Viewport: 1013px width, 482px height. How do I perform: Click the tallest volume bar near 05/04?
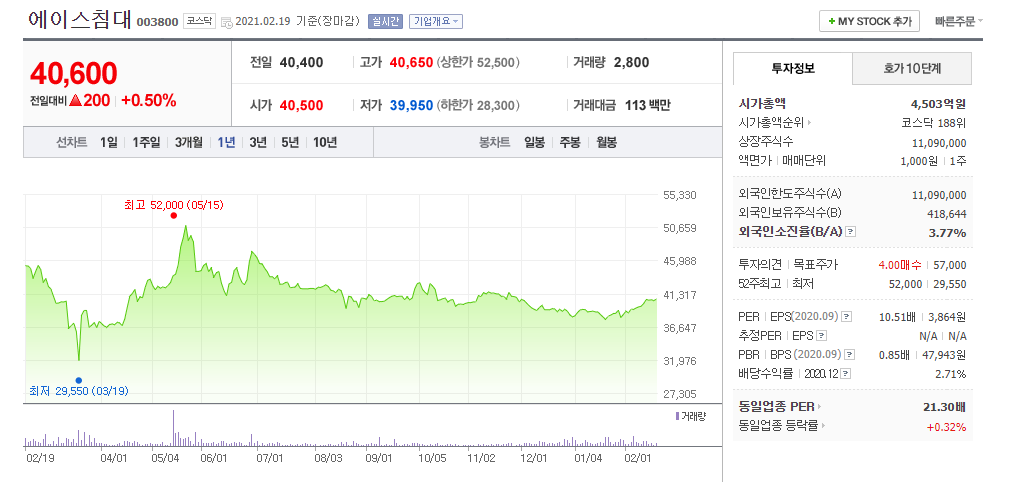[174, 428]
